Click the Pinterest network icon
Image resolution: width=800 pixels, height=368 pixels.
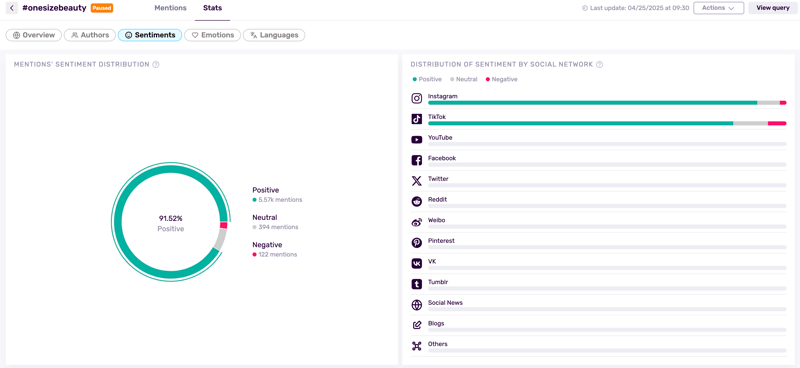pyautogui.click(x=417, y=243)
